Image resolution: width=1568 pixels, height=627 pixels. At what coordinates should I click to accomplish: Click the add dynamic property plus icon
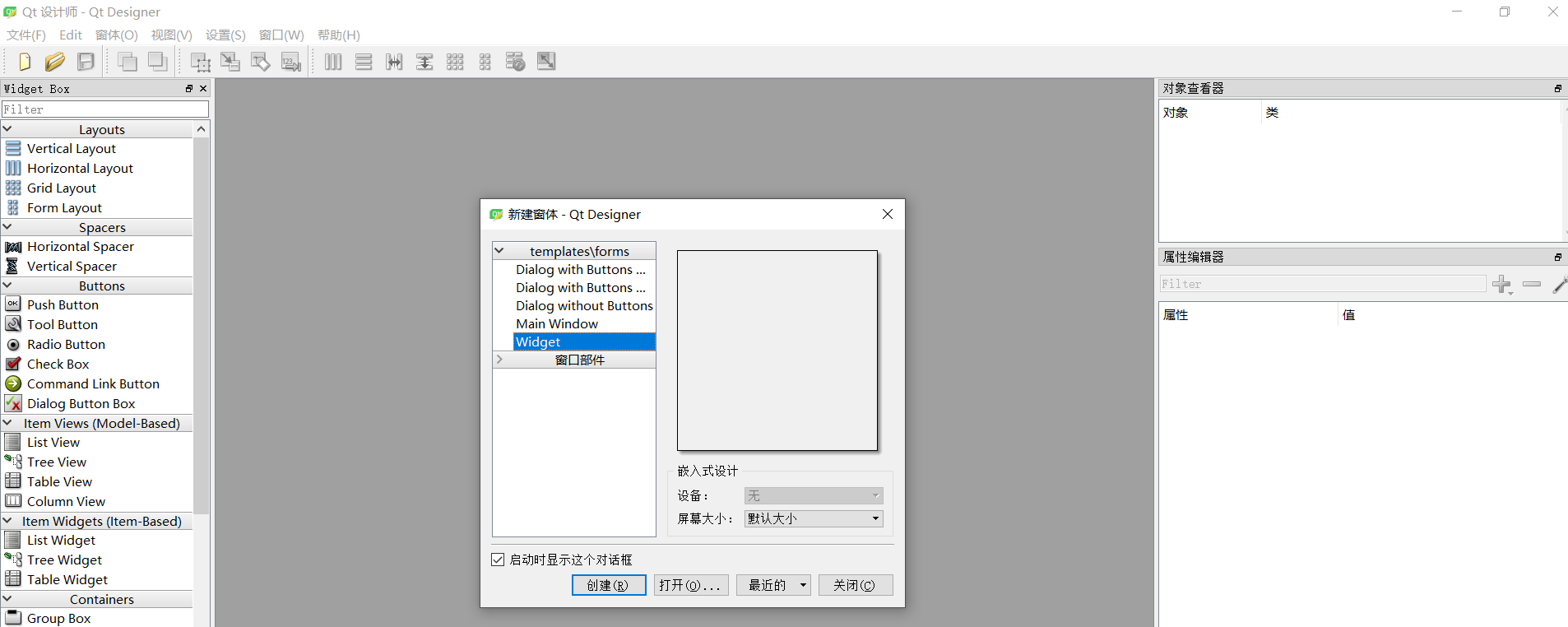pyautogui.click(x=1502, y=285)
